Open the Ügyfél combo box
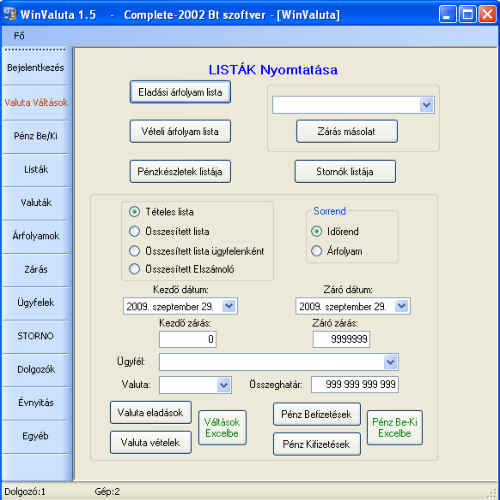This screenshot has width=500, height=500. coord(390,362)
